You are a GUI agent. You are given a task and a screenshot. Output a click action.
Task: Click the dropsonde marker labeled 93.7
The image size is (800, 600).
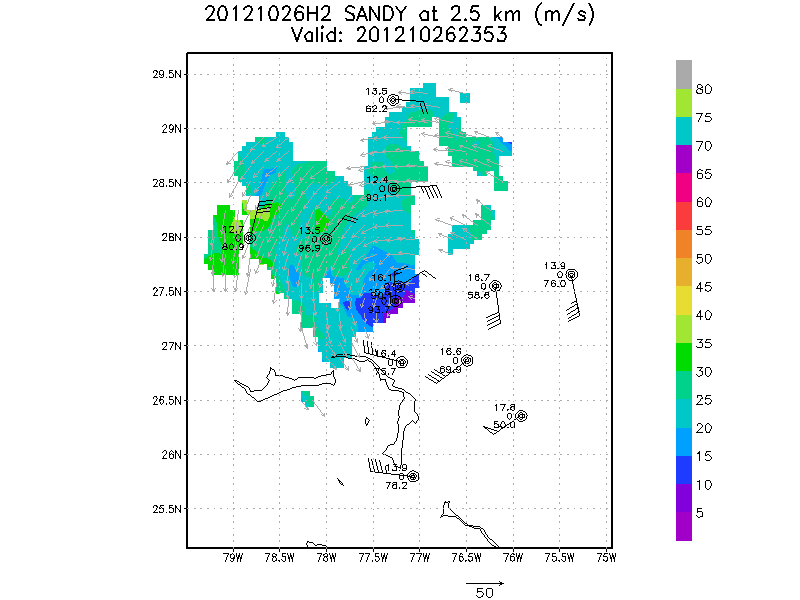click(x=395, y=301)
